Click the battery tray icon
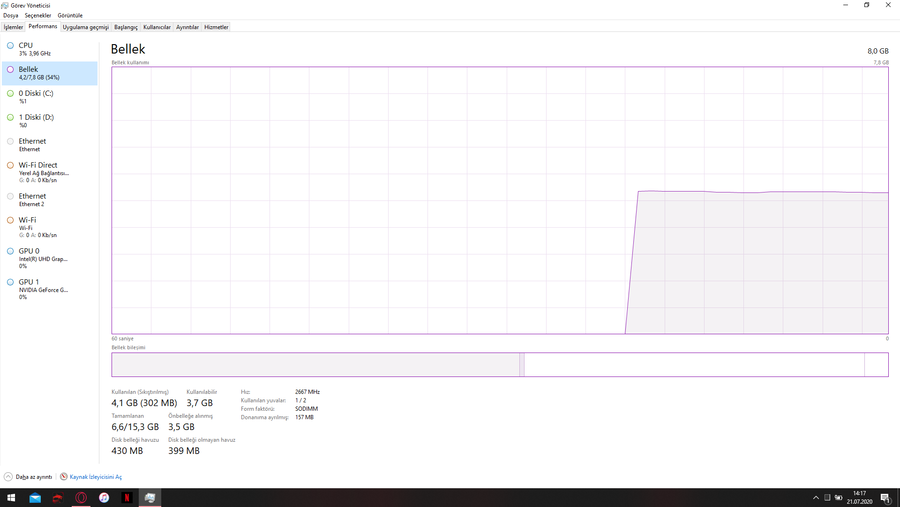 point(839,498)
